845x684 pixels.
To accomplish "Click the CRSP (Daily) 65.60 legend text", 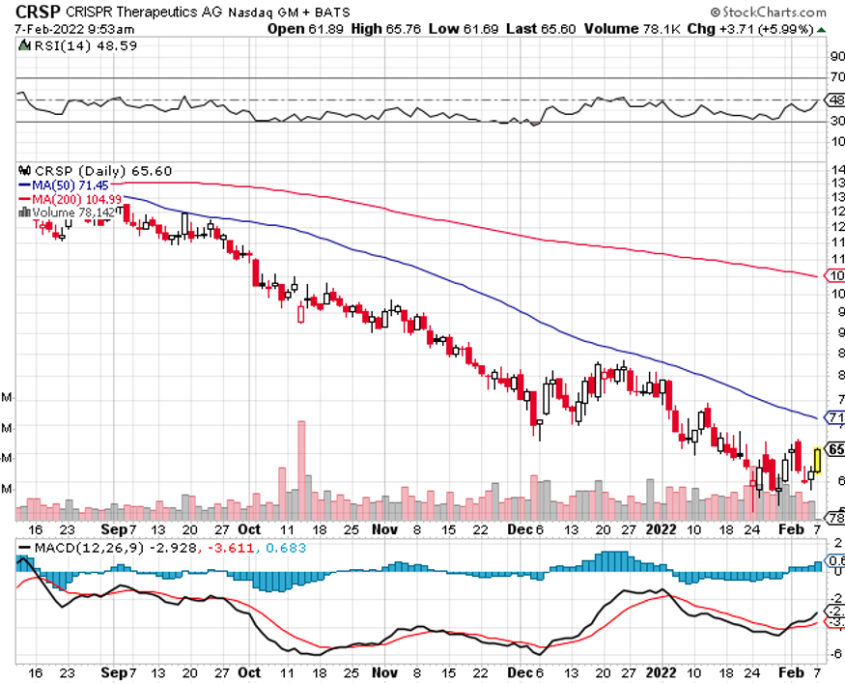I will (103, 171).
